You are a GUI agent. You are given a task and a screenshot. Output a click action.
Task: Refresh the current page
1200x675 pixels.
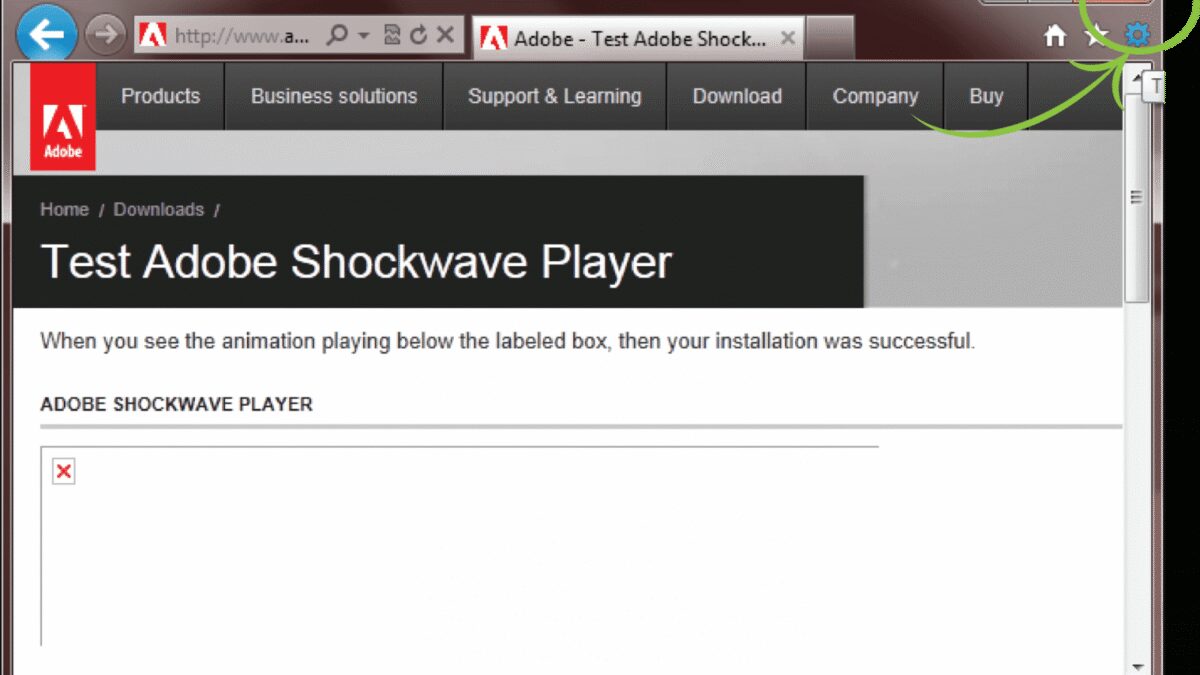coord(420,33)
